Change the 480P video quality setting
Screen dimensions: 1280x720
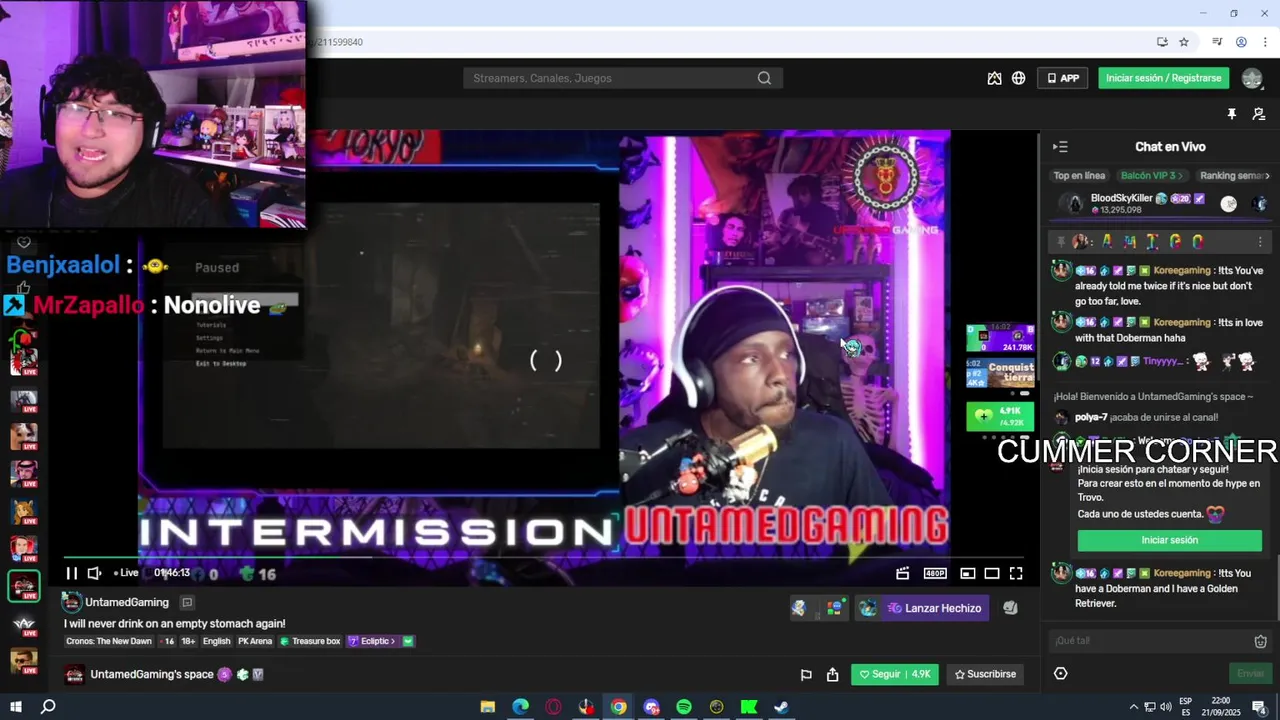(x=935, y=573)
